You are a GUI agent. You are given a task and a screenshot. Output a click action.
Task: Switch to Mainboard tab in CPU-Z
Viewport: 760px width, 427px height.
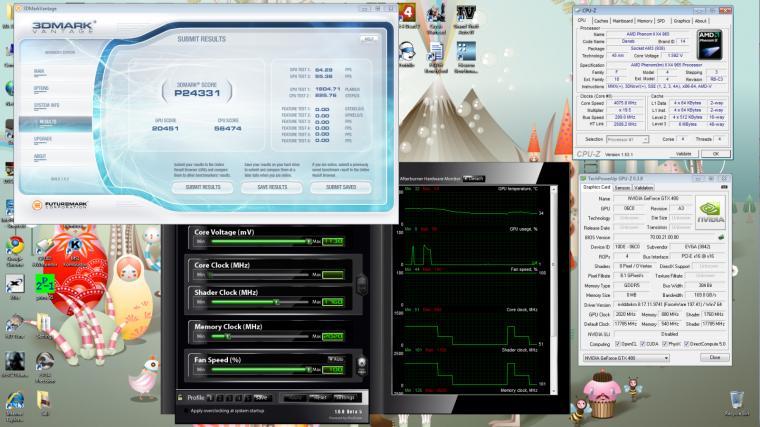point(622,21)
